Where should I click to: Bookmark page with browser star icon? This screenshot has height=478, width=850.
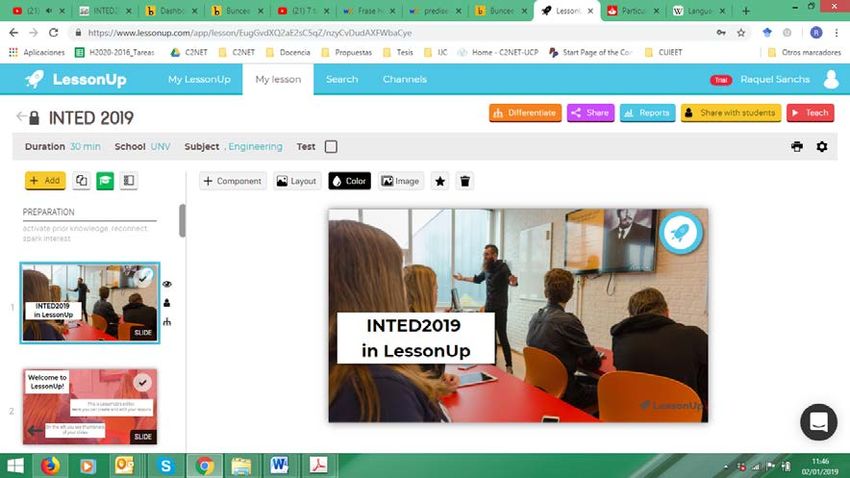point(741,33)
